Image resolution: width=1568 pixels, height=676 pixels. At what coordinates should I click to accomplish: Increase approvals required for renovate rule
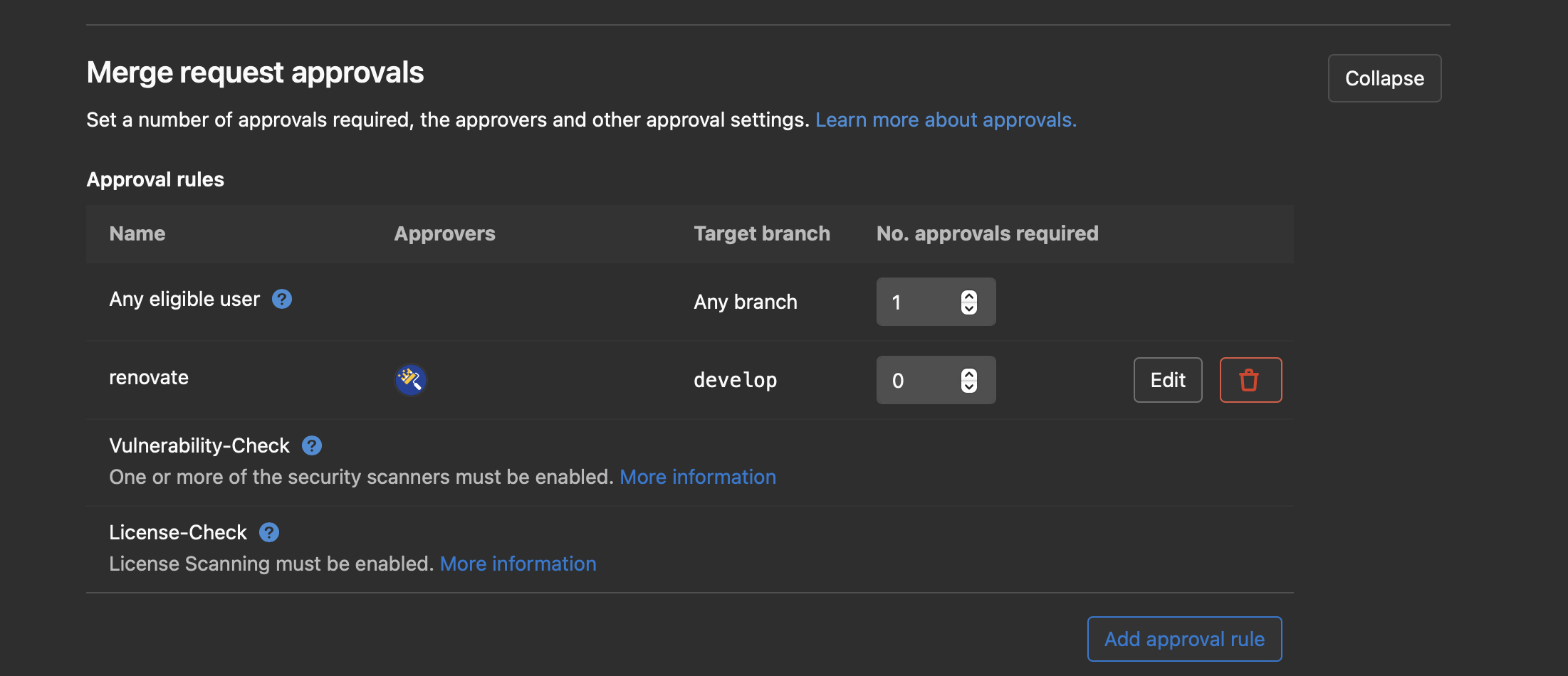[969, 374]
